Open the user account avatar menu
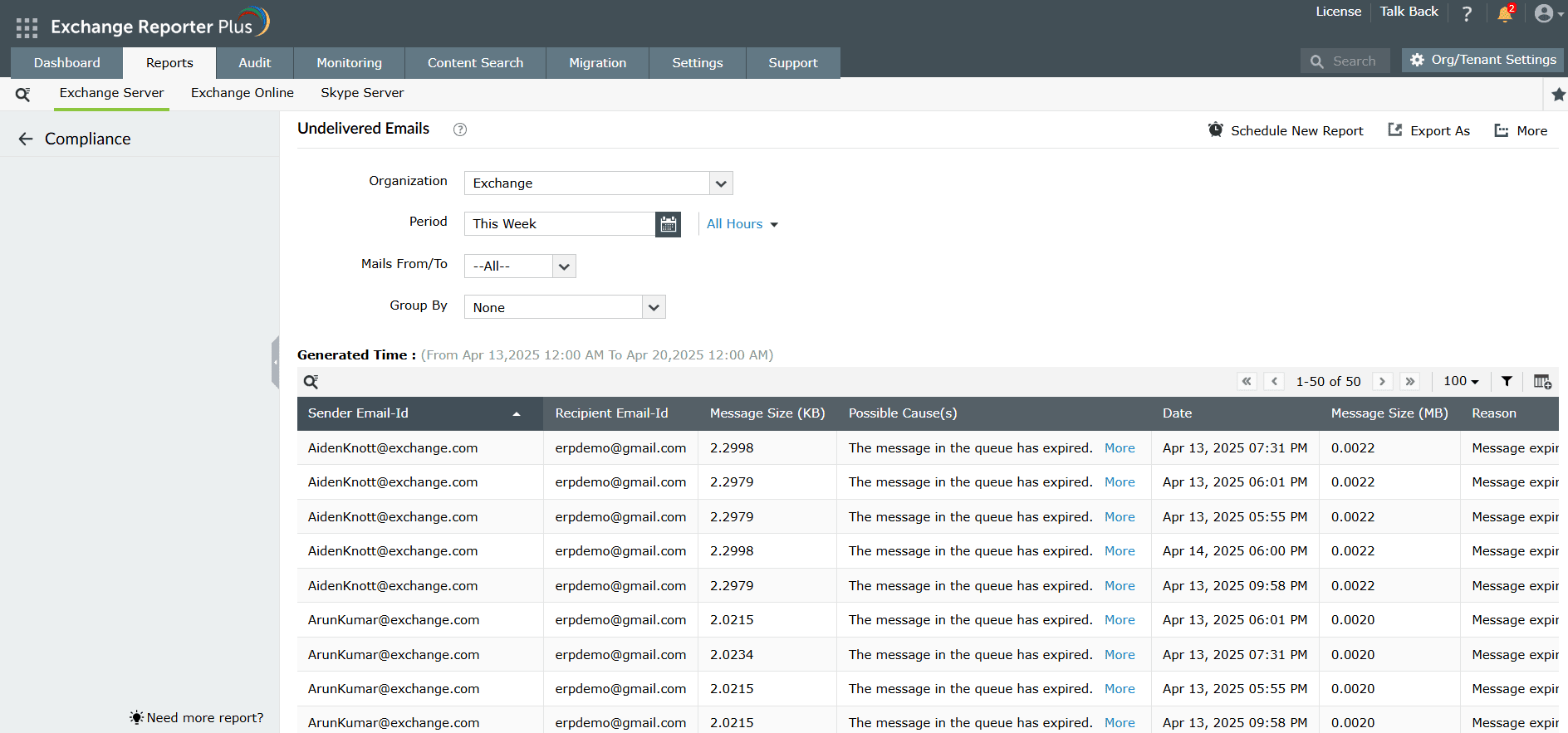The height and width of the screenshot is (733, 1568). pos(1548,13)
